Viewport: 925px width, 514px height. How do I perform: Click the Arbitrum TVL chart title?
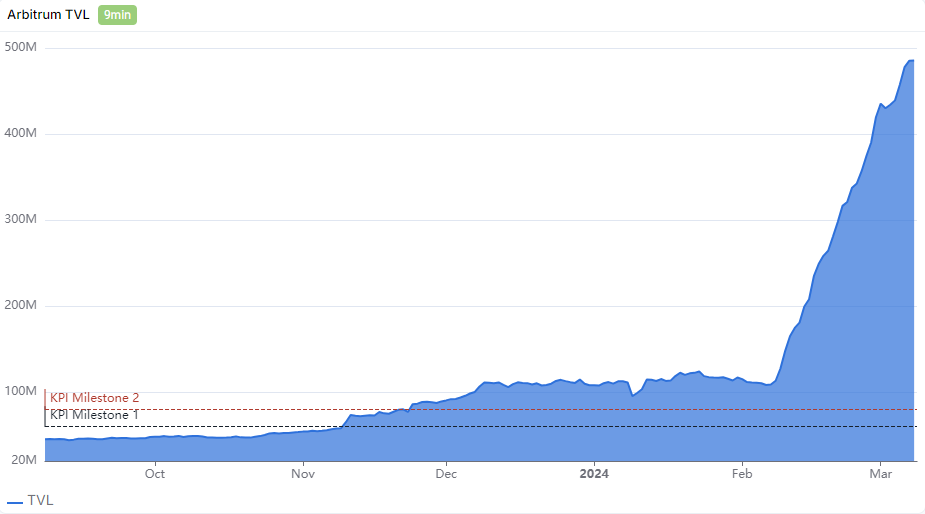pyautogui.click(x=48, y=15)
